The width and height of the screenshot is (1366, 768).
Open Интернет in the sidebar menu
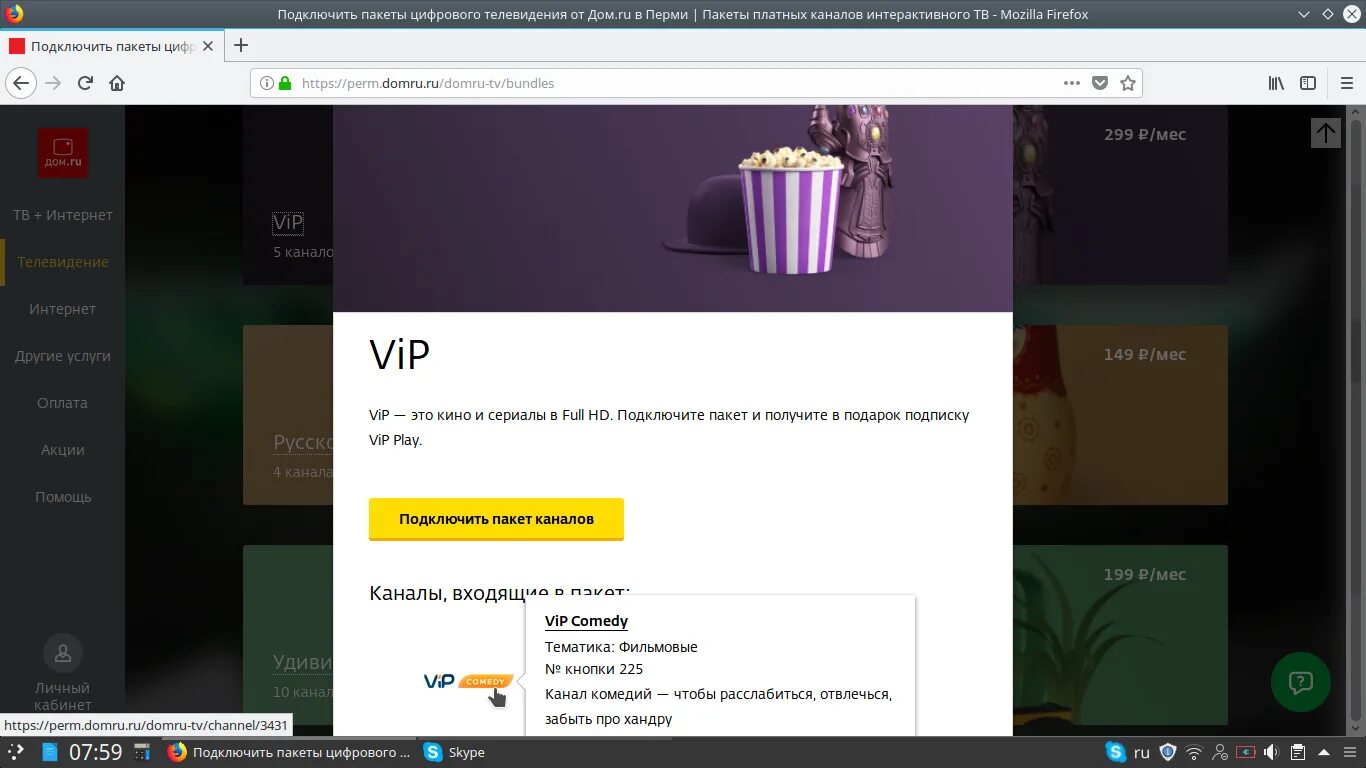63,309
